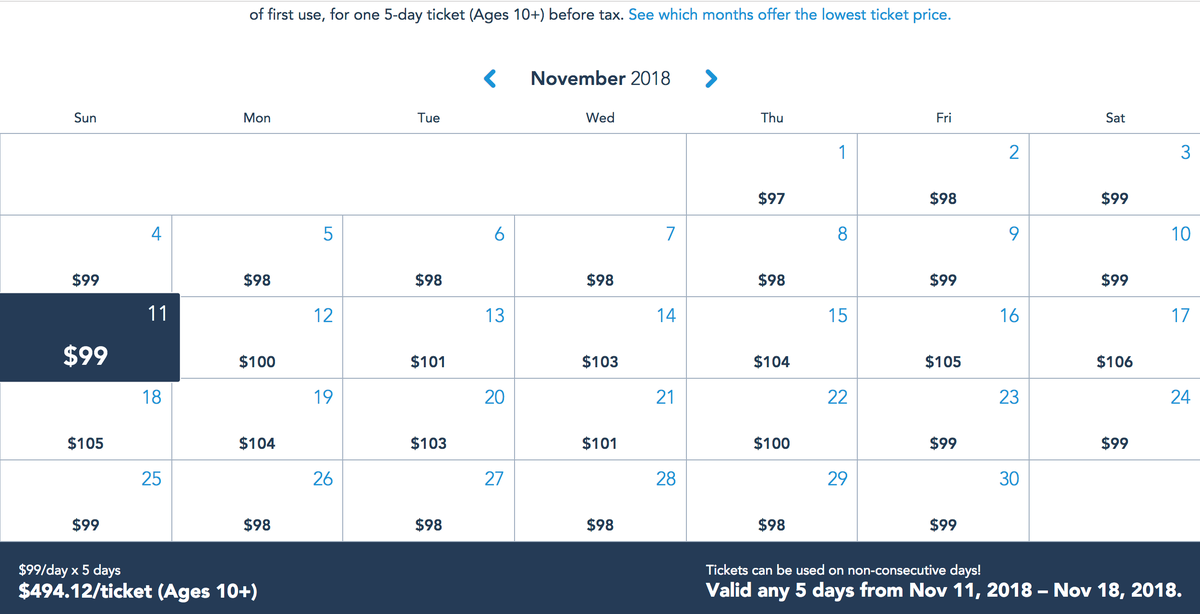Select November 1 priced at $97
The width and height of the screenshot is (1200, 614).
point(772,174)
